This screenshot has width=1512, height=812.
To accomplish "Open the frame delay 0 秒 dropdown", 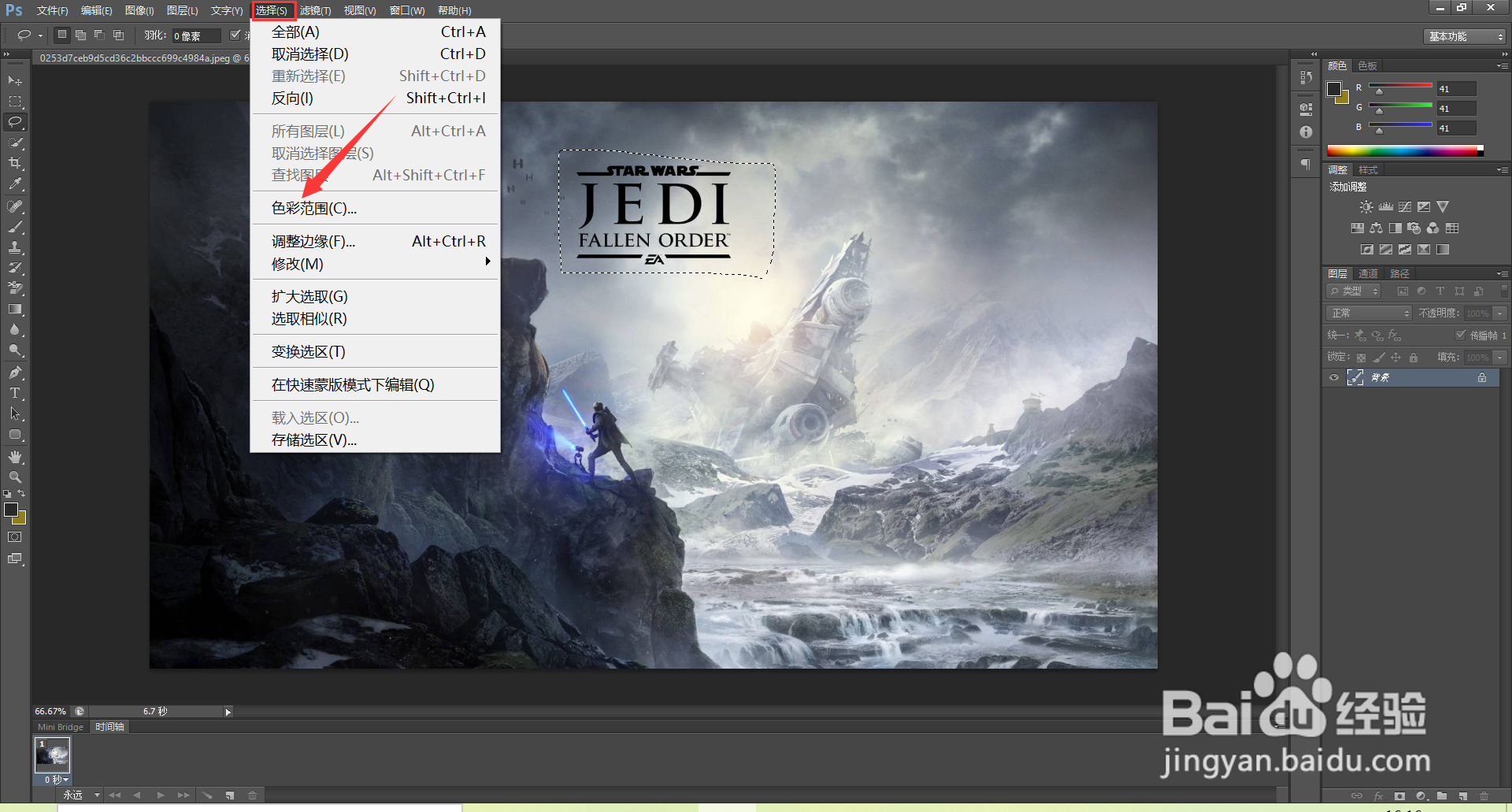I will point(56,780).
